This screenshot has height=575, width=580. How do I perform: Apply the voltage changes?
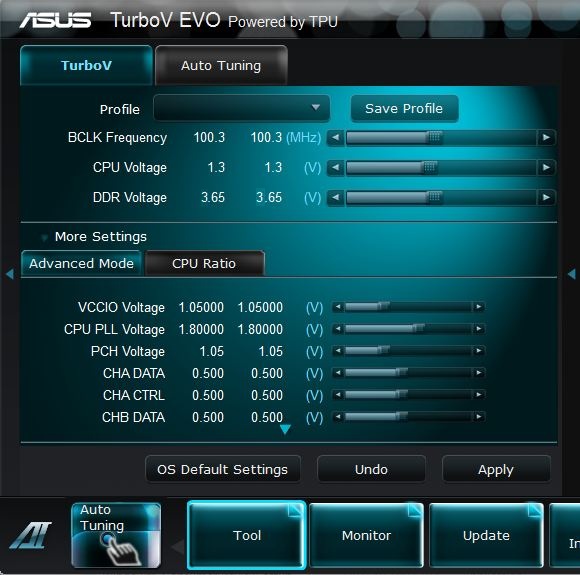[496, 470]
